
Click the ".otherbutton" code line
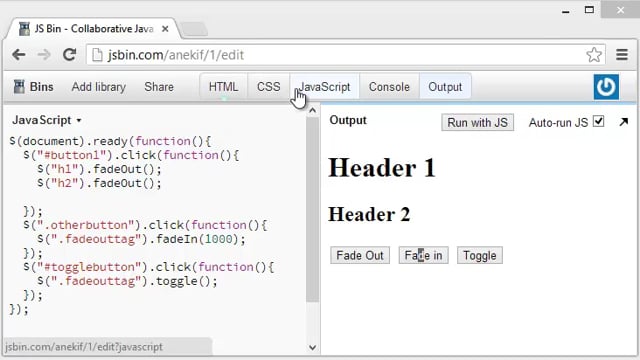point(145,225)
